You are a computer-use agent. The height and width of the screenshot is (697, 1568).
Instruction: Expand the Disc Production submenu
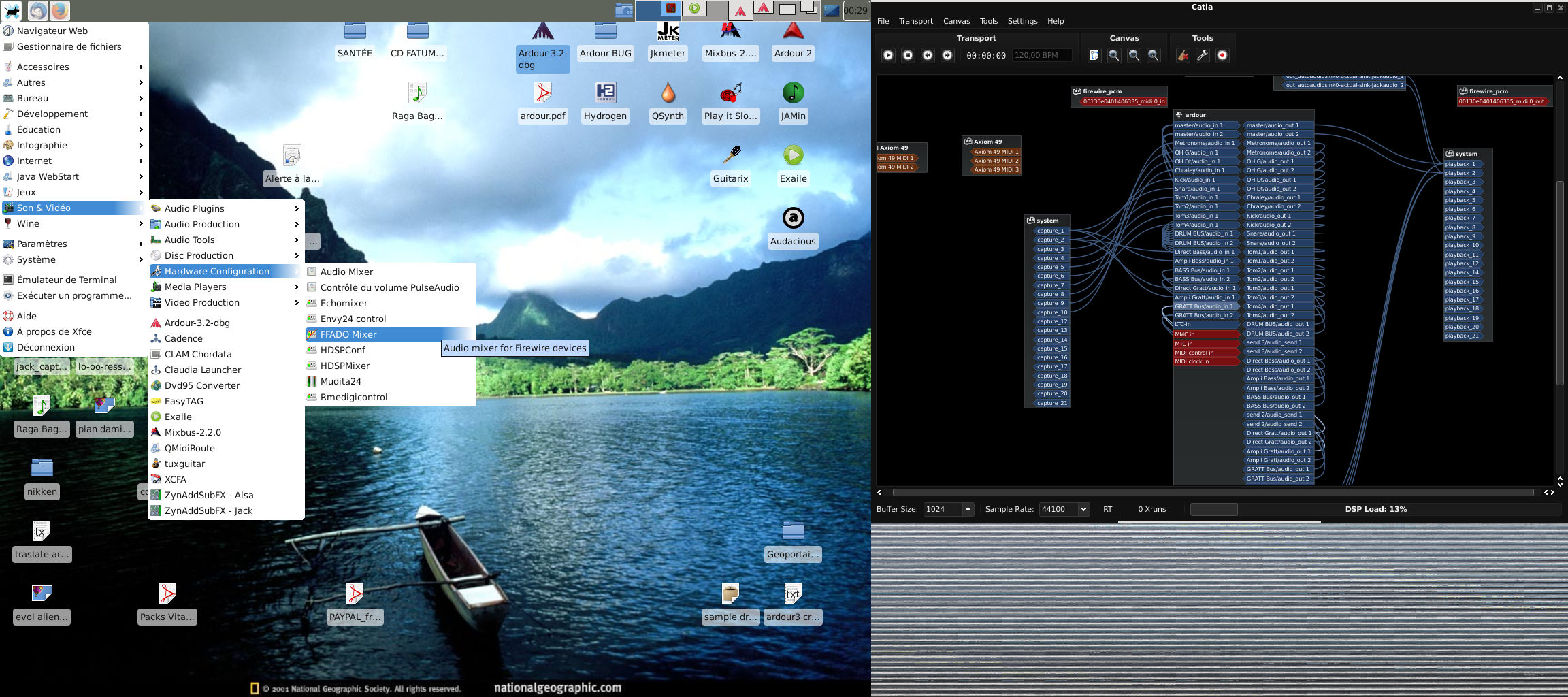coord(225,255)
